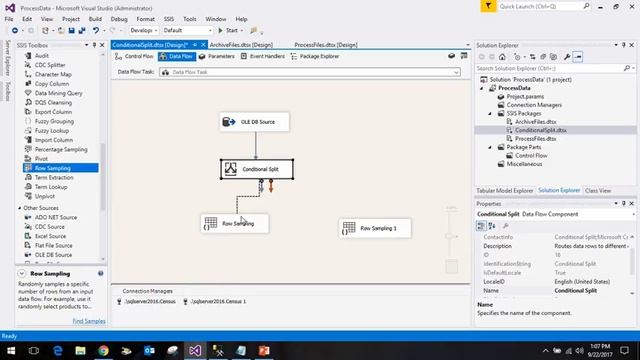This screenshot has width=640, height=360.
Task: Toggle Categorized view in Properties panel
Action: tap(481, 226)
